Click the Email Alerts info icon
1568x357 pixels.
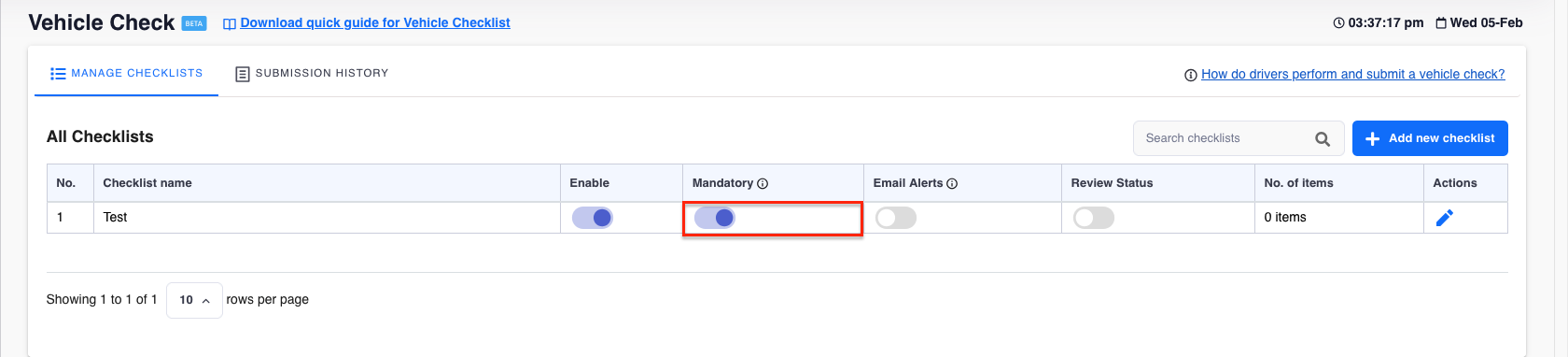(952, 184)
